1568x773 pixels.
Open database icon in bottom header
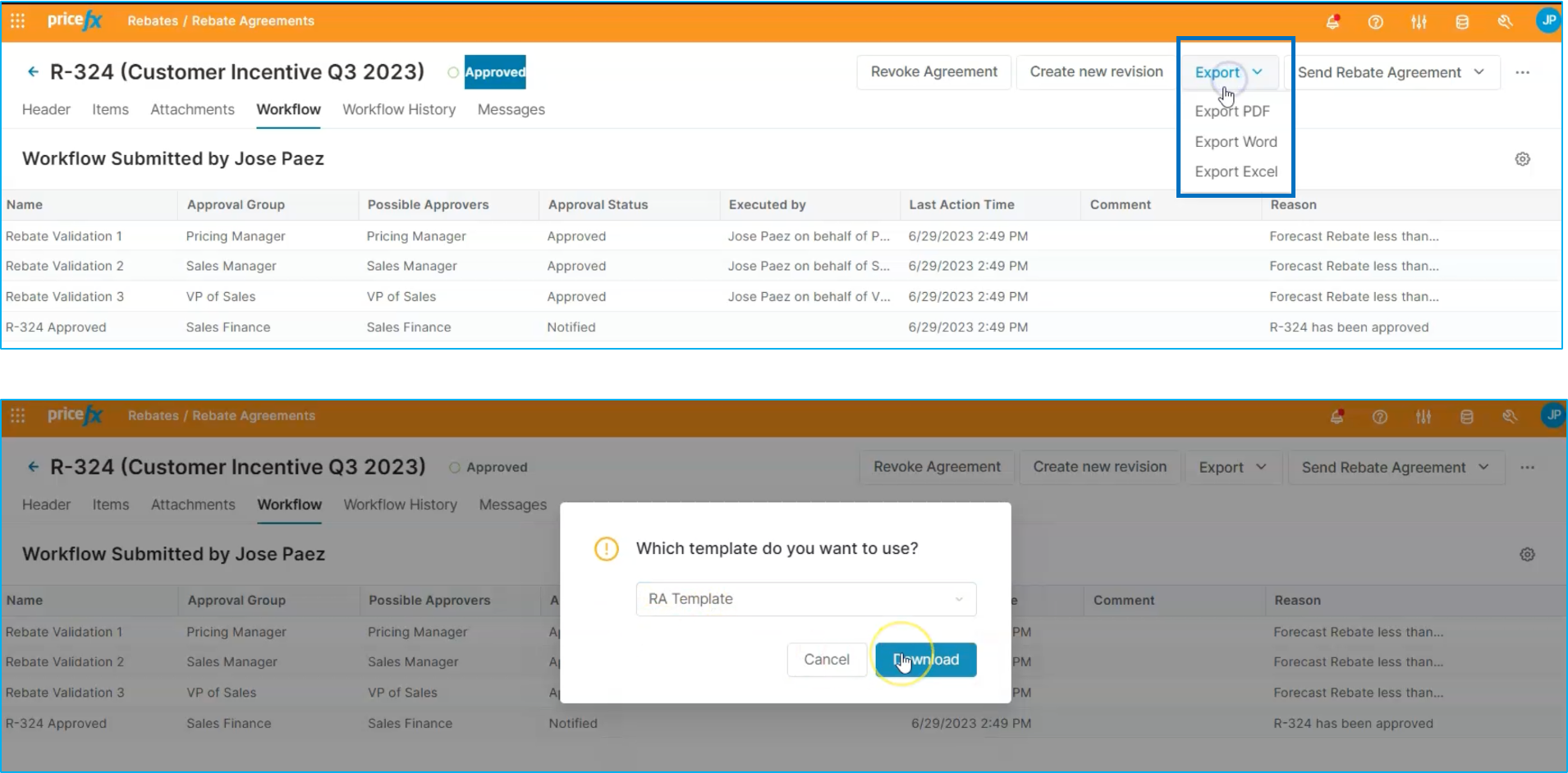pyautogui.click(x=1466, y=417)
